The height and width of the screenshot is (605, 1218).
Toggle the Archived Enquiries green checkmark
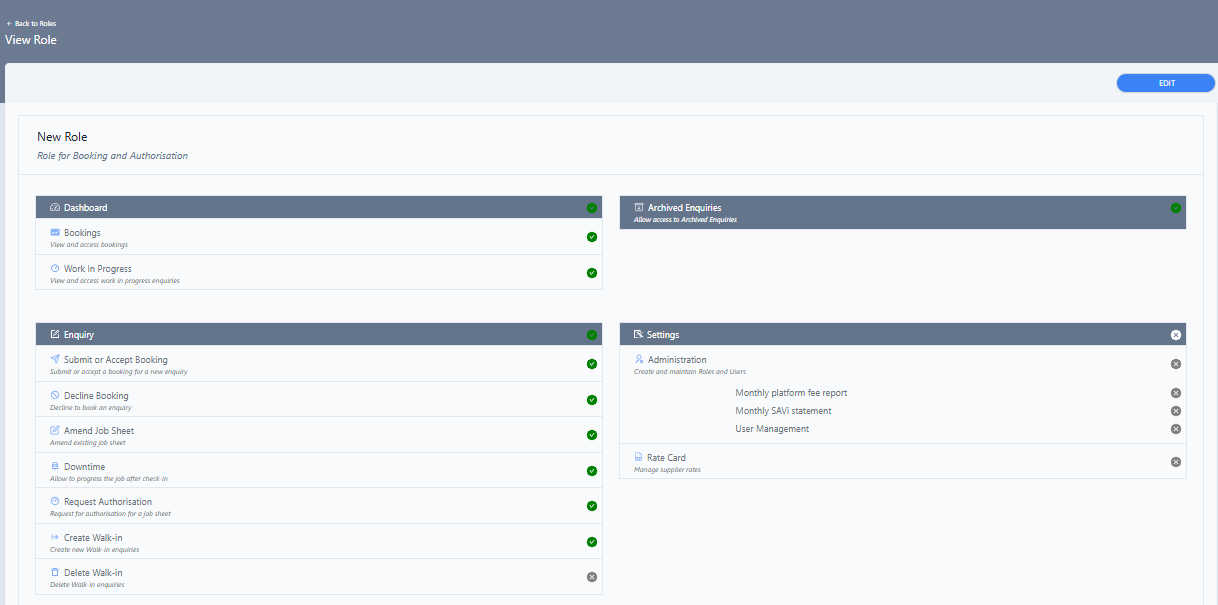tap(1175, 208)
